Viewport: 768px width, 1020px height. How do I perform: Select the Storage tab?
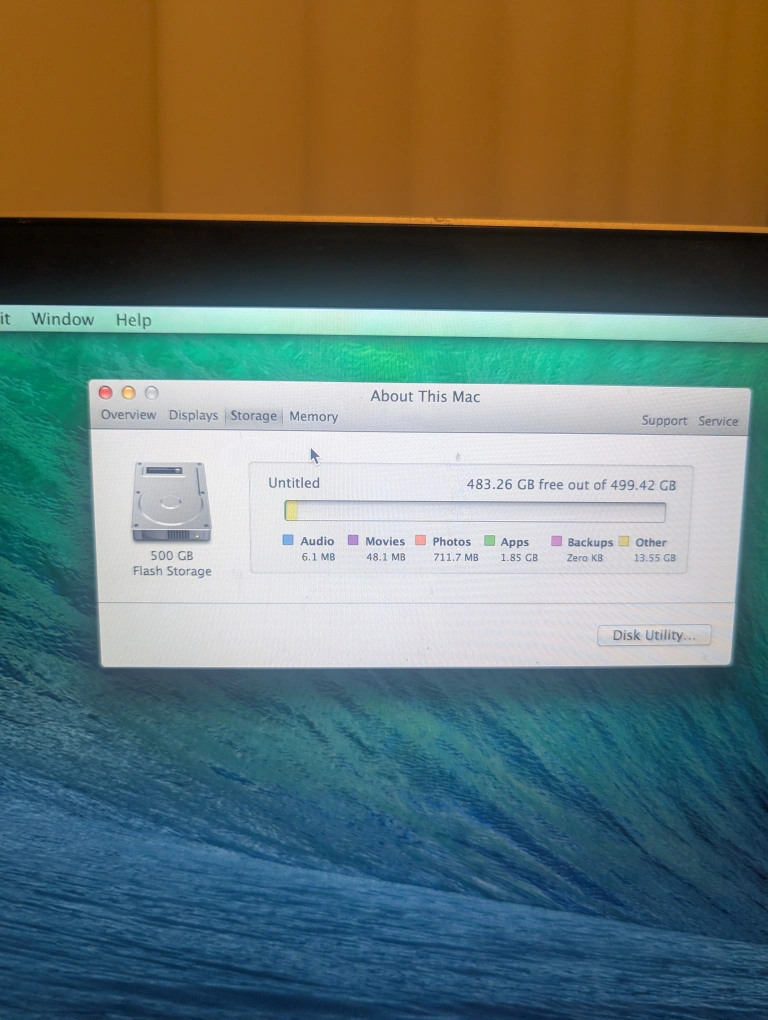pos(253,416)
